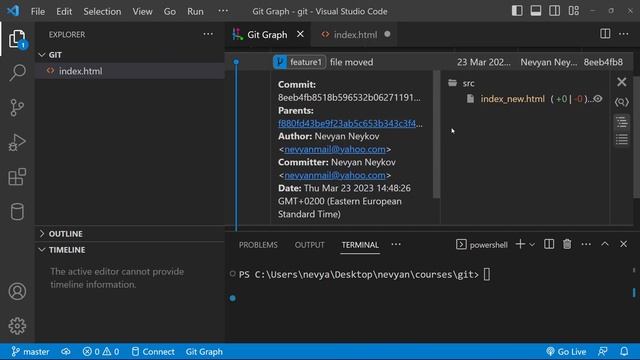Open the Go menu
640x360 pixels.
[170, 11]
